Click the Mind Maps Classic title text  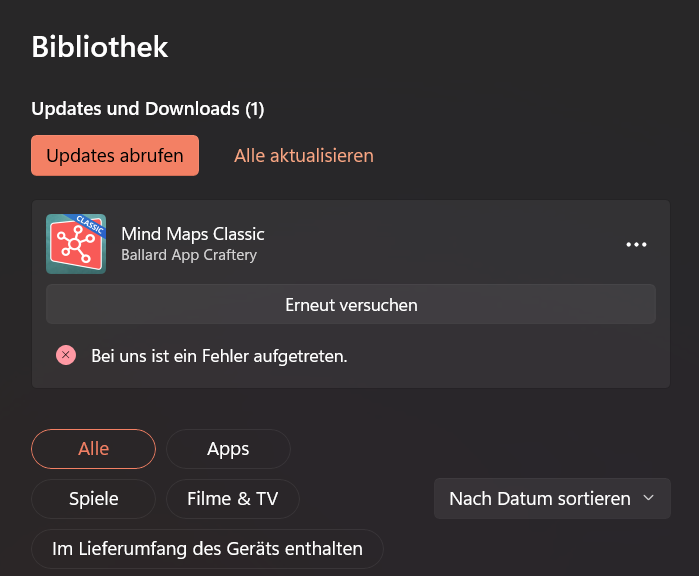[193, 234]
